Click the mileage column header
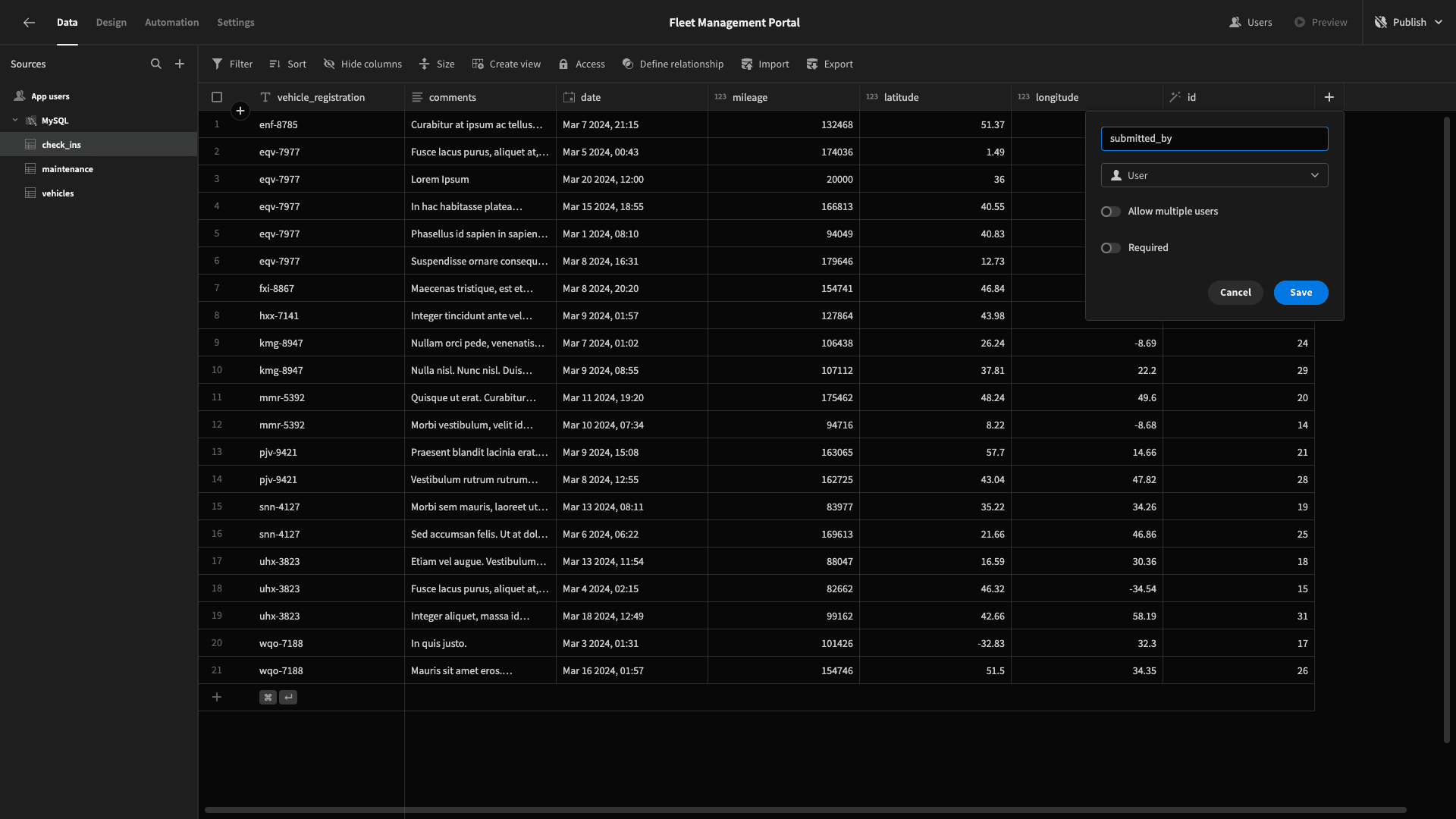This screenshot has width=1456, height=819. point(783,97)
